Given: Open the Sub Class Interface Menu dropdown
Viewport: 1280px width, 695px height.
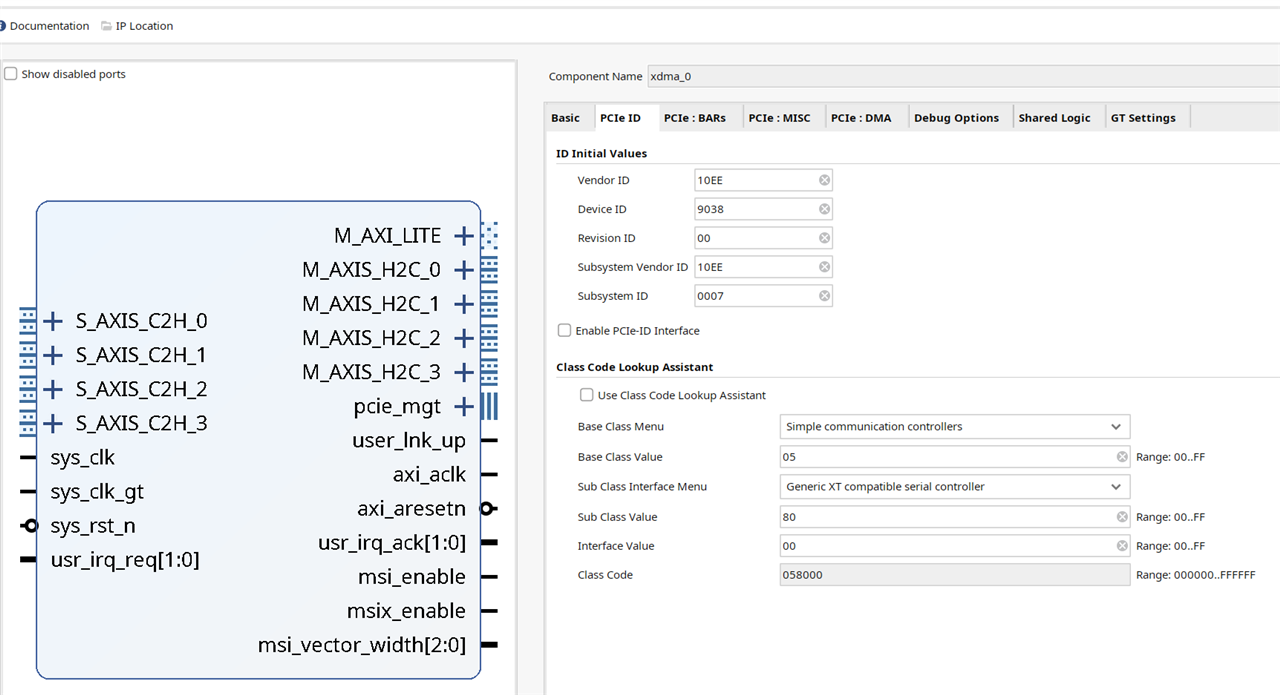Looking at the screenshot, I should point(955,487).
